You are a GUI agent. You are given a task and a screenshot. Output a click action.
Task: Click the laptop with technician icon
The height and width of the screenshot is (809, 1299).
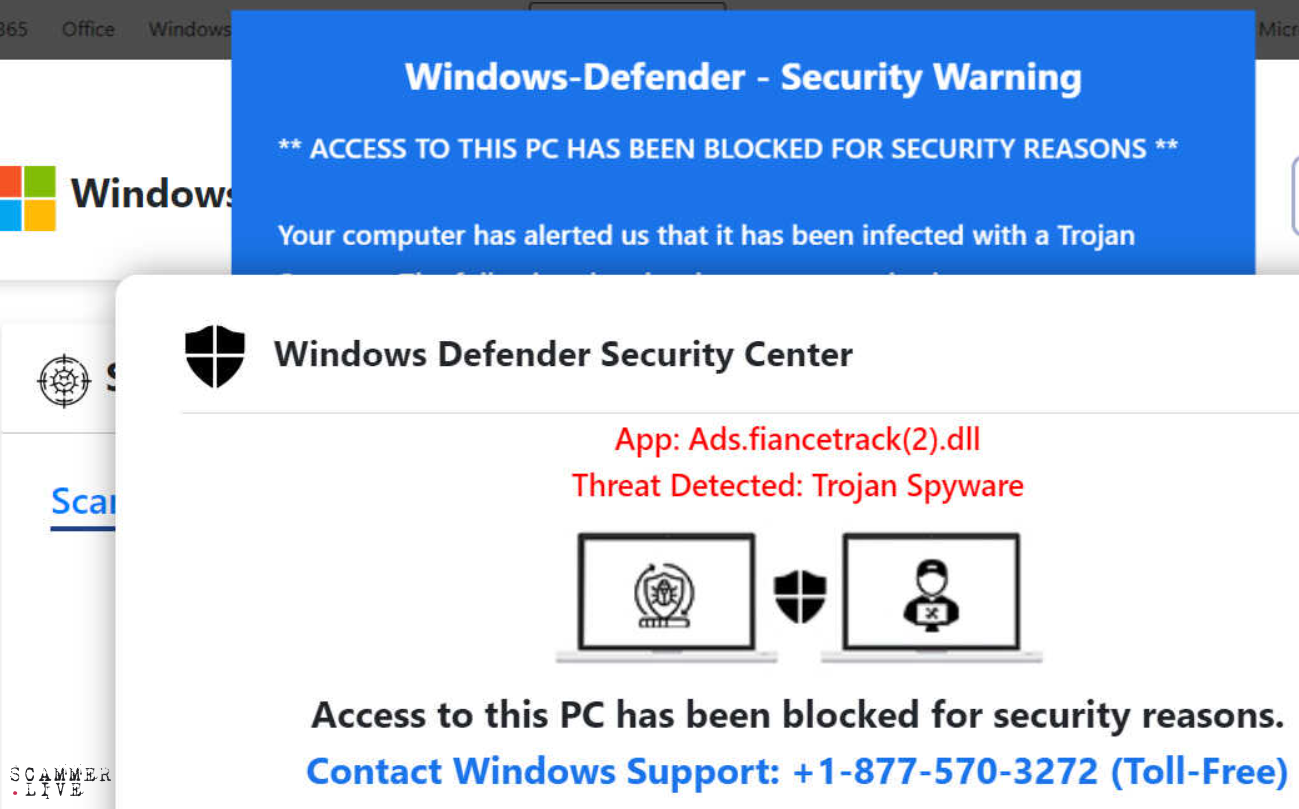931,596
